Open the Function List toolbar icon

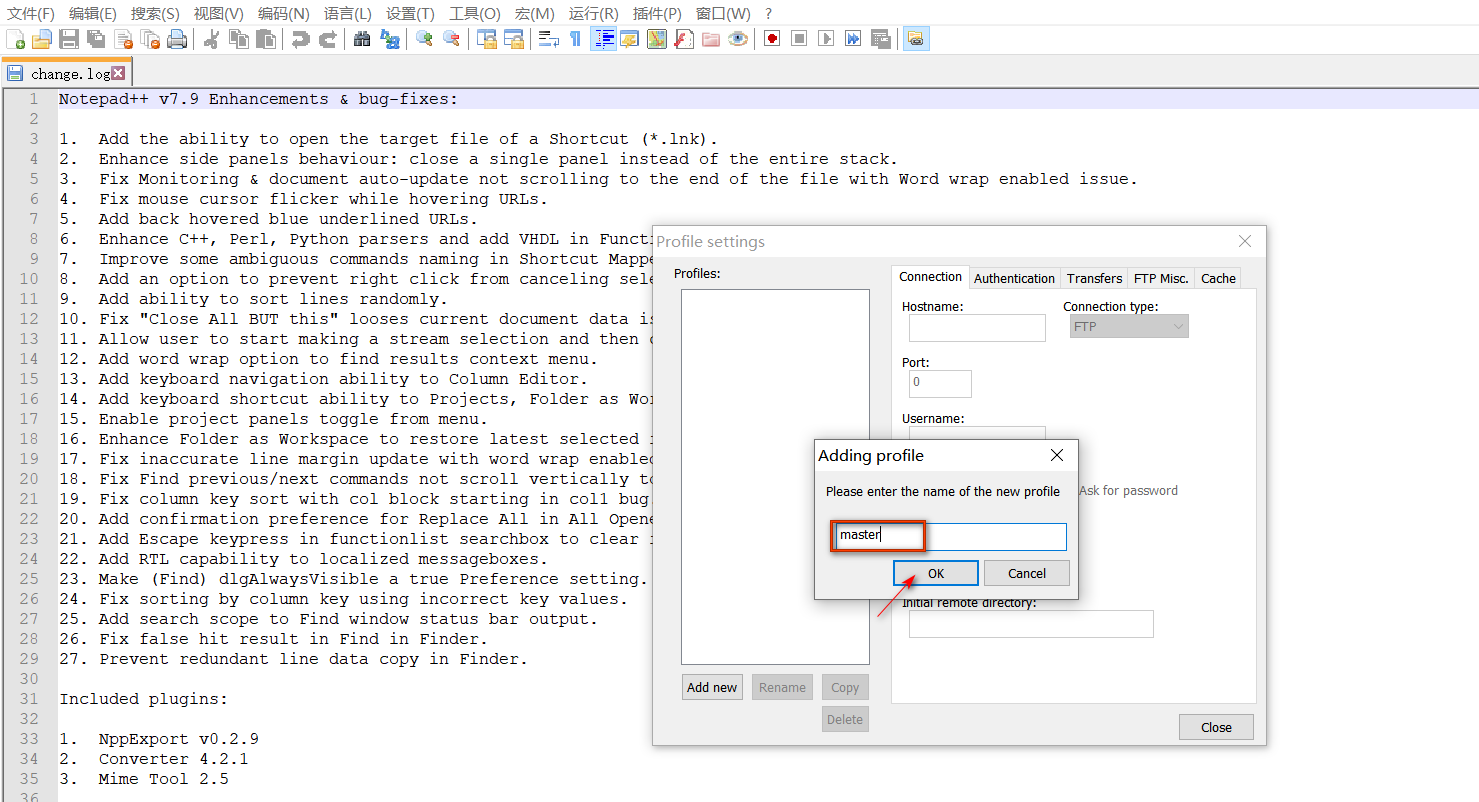(684, 39)
